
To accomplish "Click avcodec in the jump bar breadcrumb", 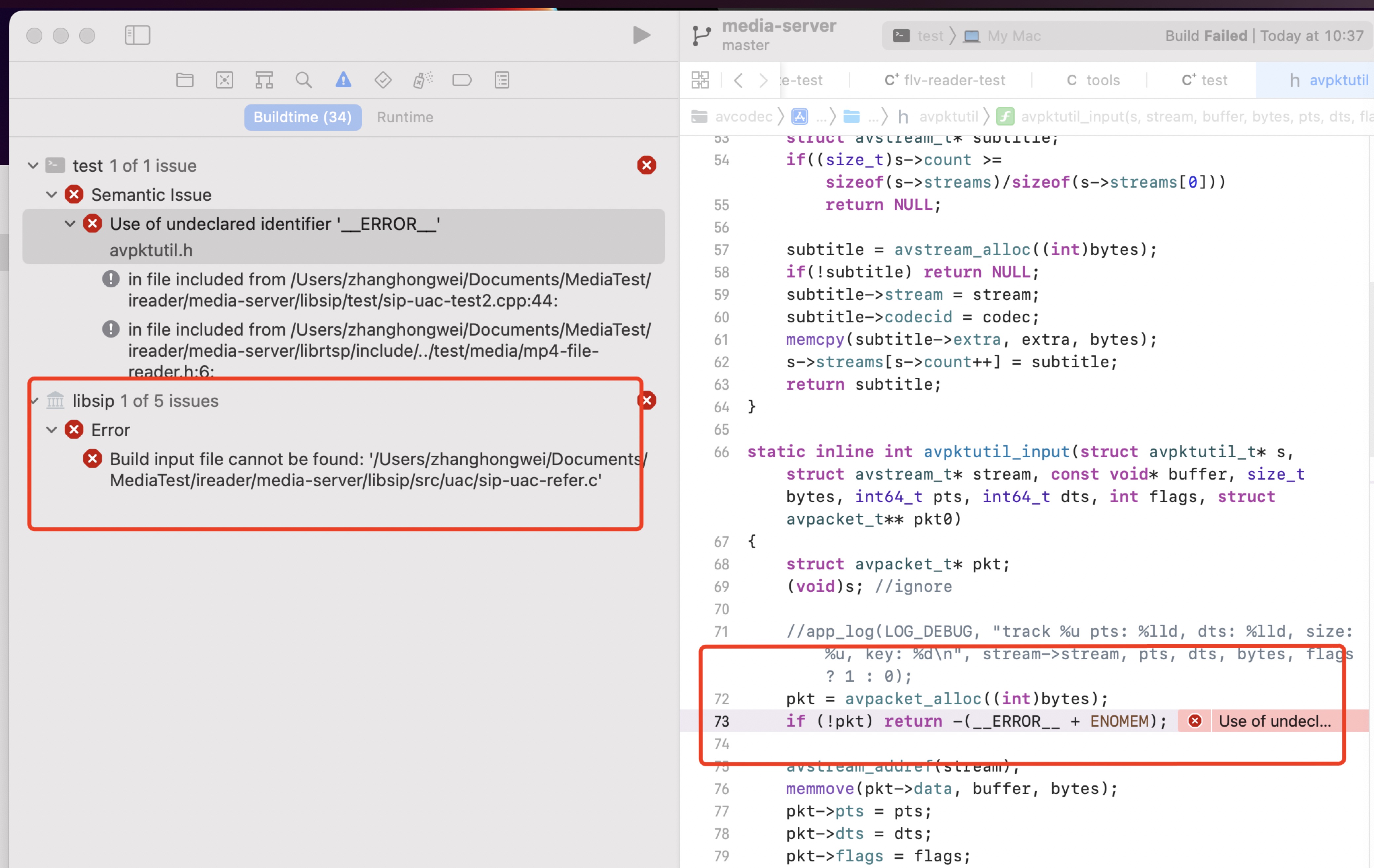I will [x=744, y=116].
